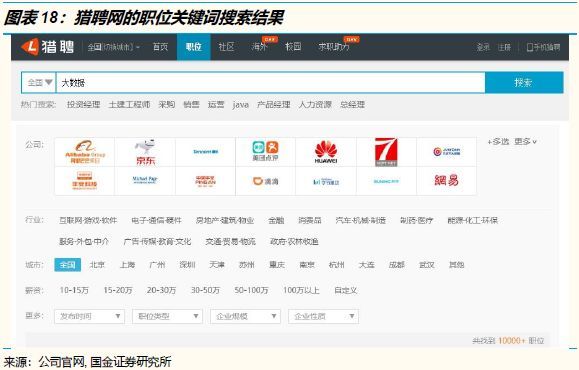Click the 注册 link

click(x=504, y=47)
